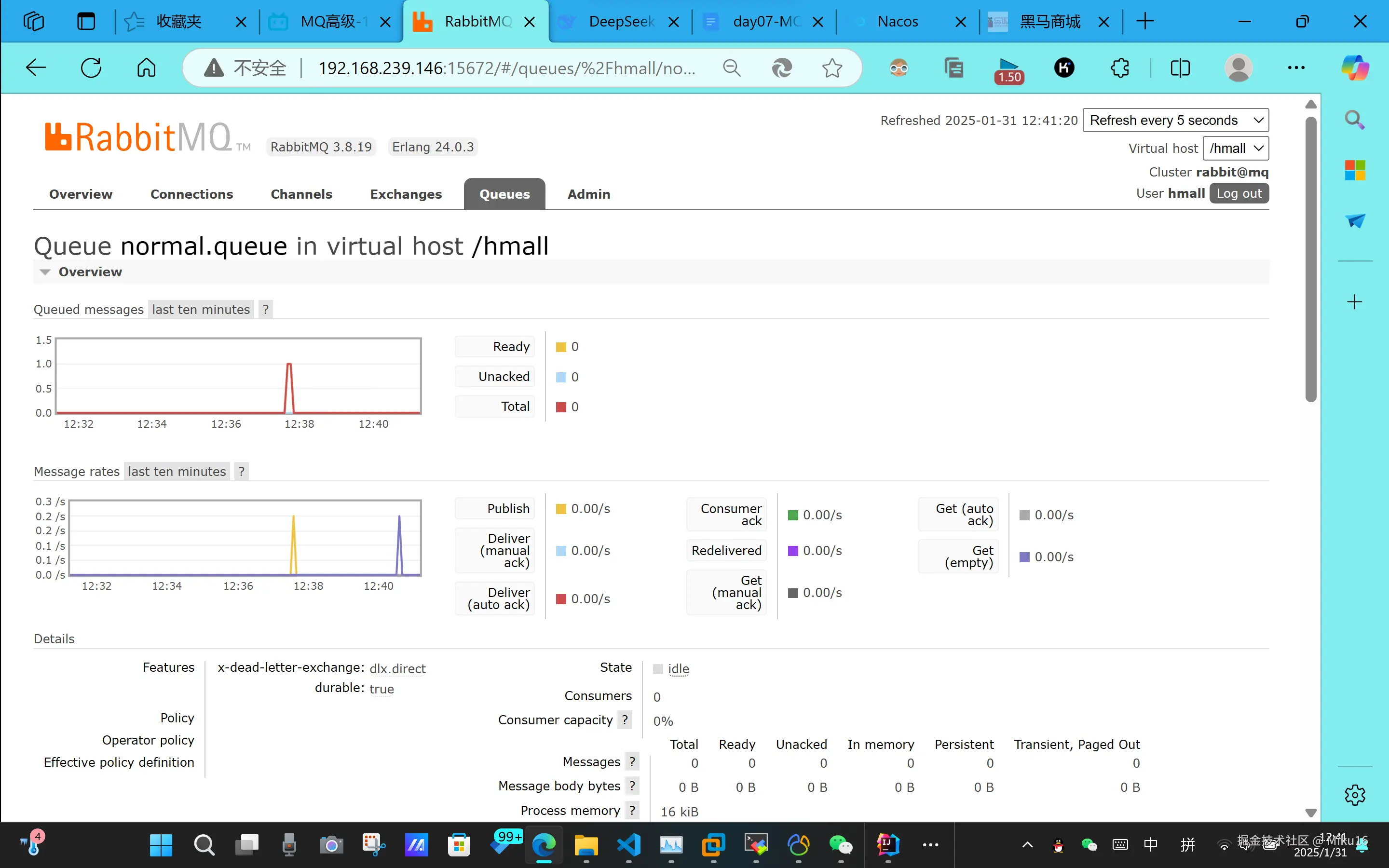Click the browser refresh icon
Viewport: 1389px width, 868px height.
(x=91, y=68)
